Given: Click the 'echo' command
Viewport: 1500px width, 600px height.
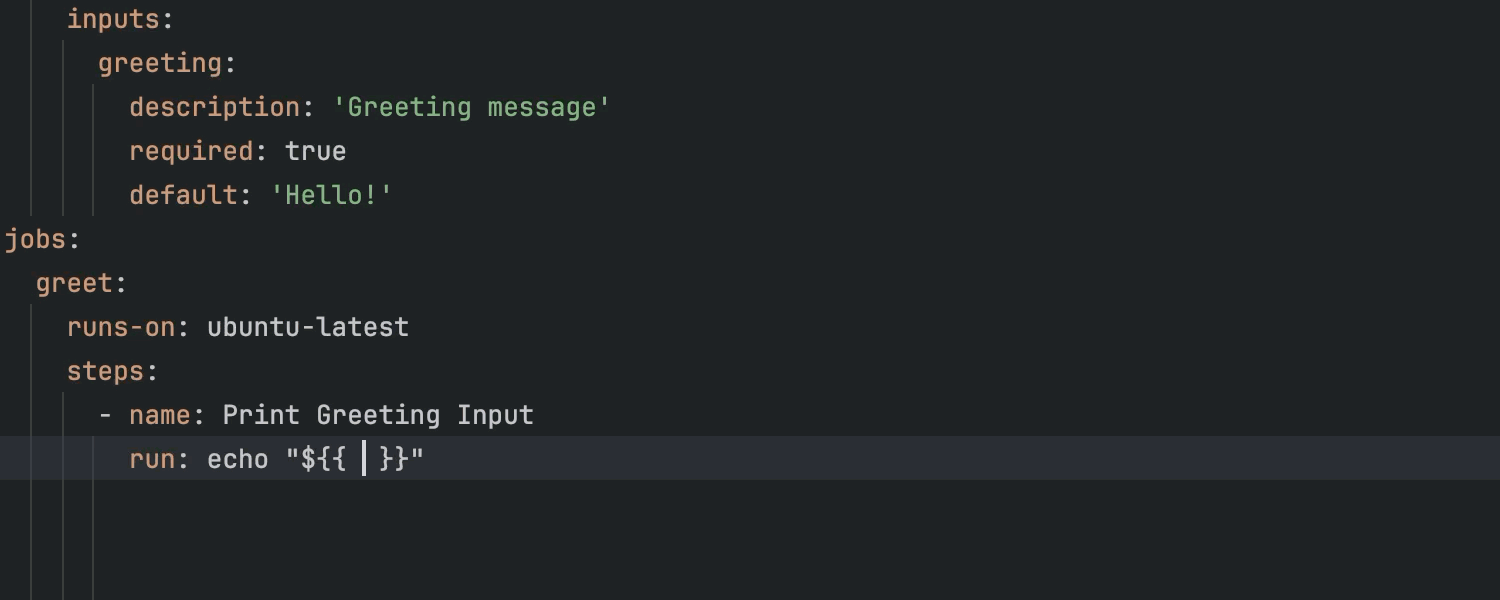Looking at the screenshot, I should [x=238, y=460].
